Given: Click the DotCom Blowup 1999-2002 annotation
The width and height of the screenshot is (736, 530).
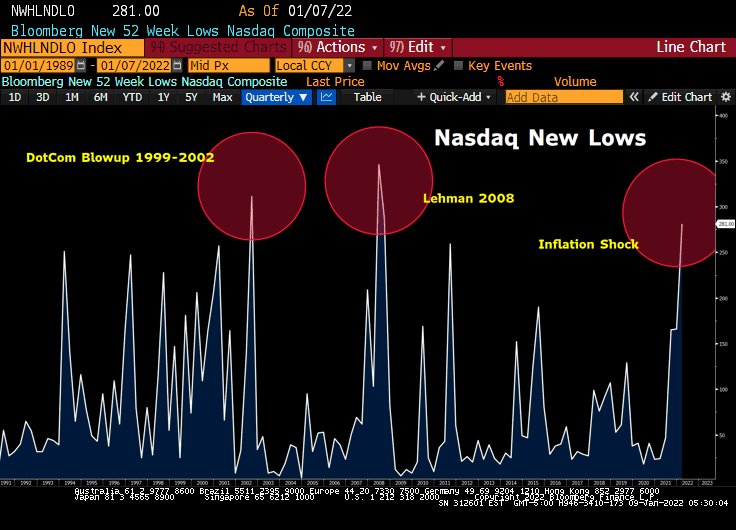Looking at the screenshot, I should click(x=120, y=157).
